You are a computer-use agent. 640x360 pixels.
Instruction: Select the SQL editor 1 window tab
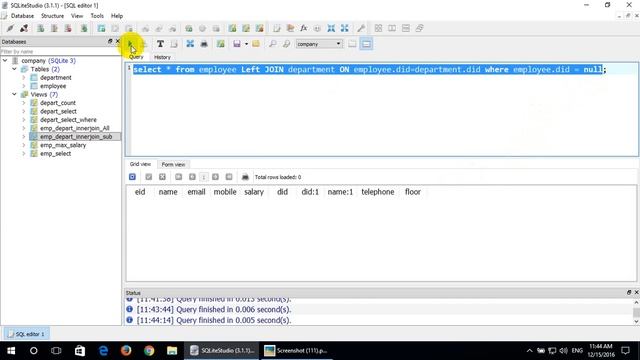pyautogui.click(x=27, y=334)
